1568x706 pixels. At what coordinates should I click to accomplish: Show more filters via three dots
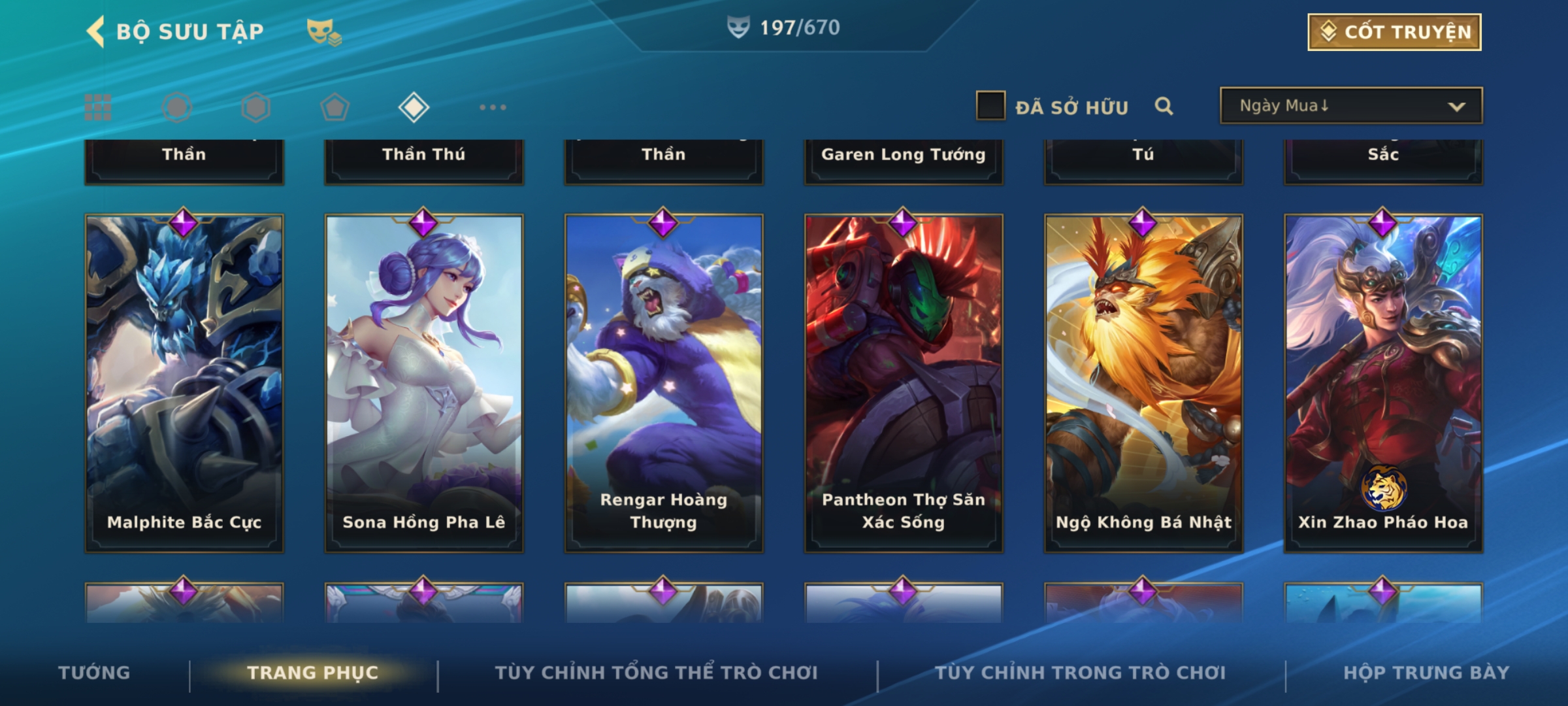tap(493, 107)
